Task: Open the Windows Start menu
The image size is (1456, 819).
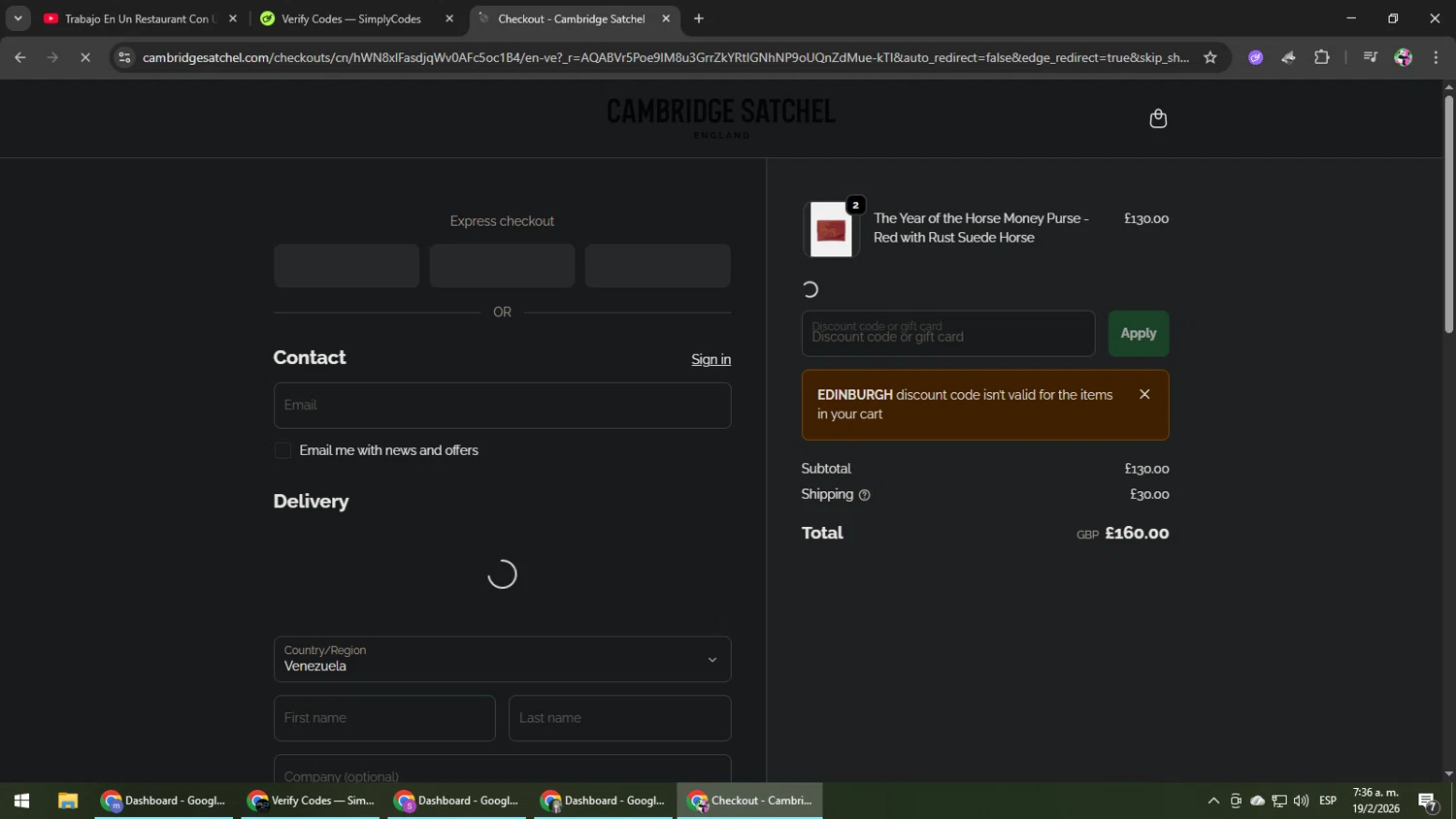Action: click(21, 801)
